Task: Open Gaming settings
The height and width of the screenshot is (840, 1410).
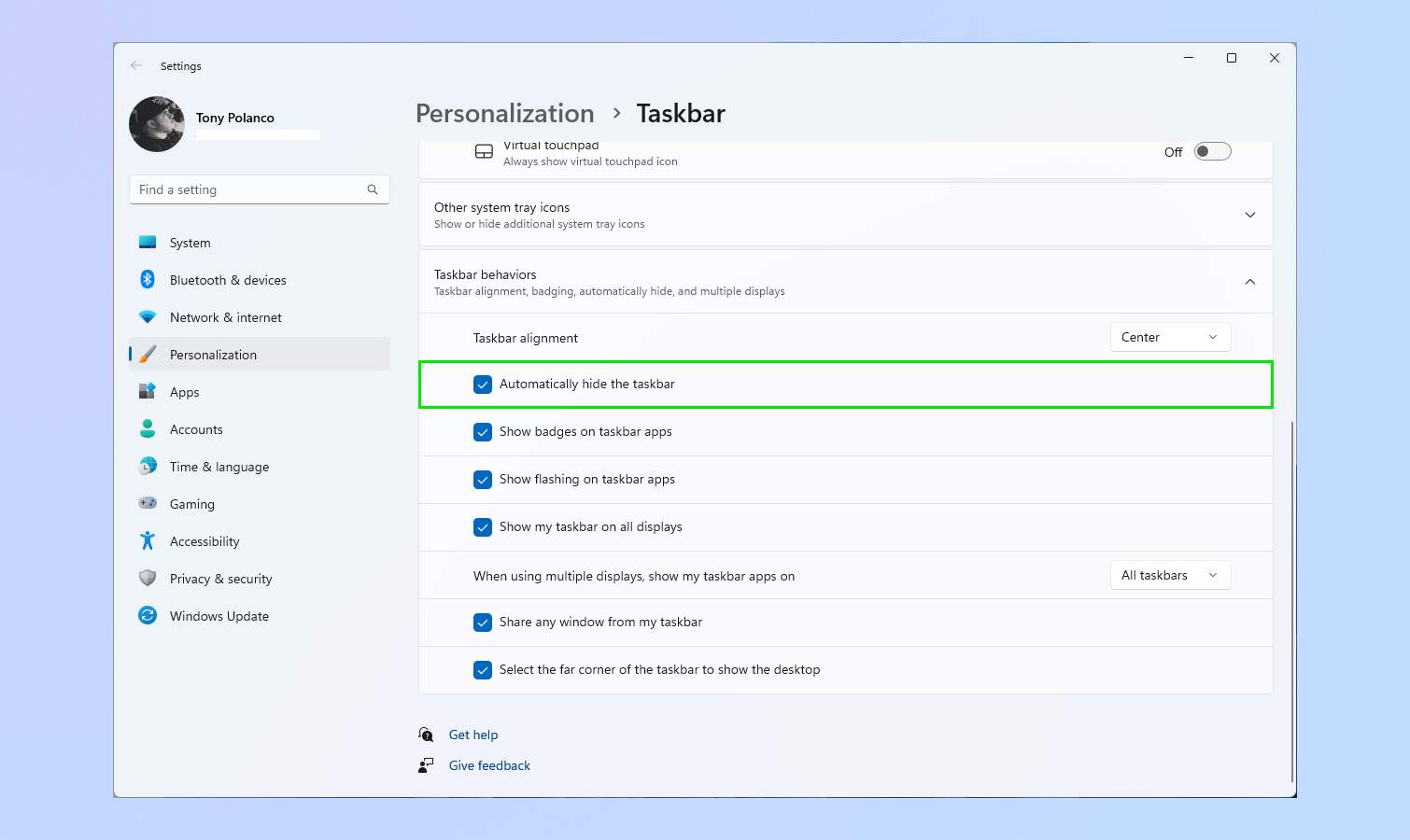Action: 260,504
